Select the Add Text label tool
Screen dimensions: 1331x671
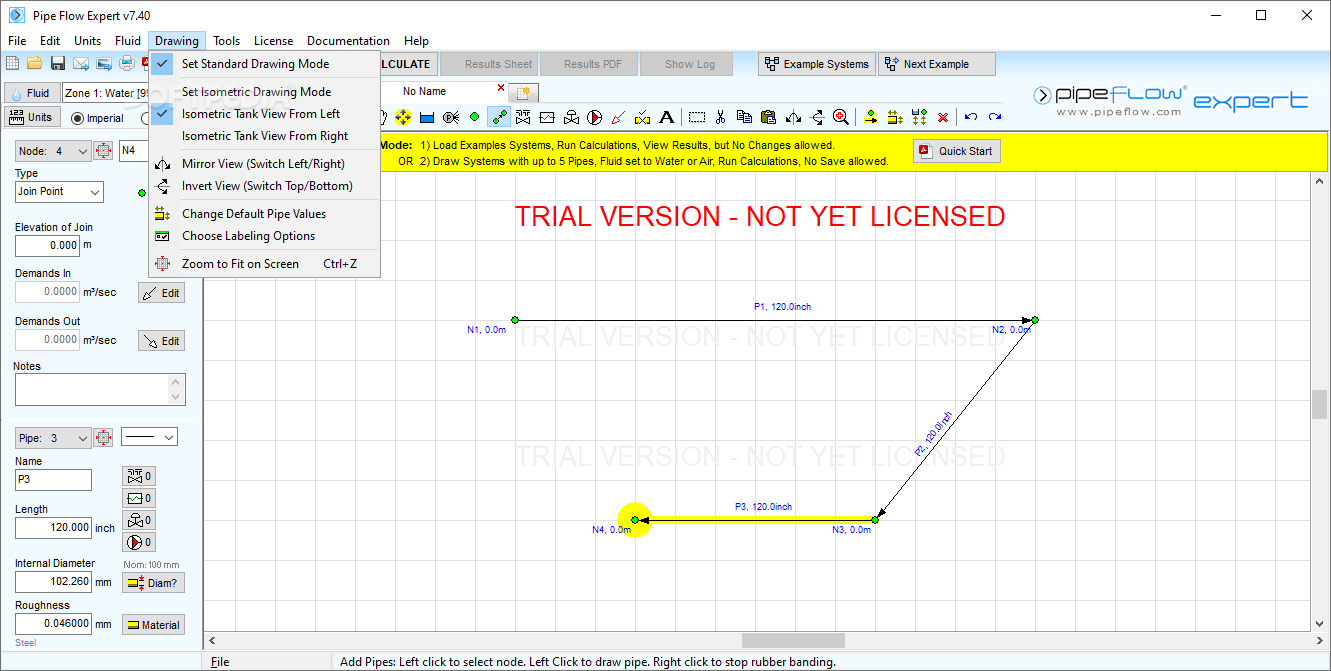[666, 117]
